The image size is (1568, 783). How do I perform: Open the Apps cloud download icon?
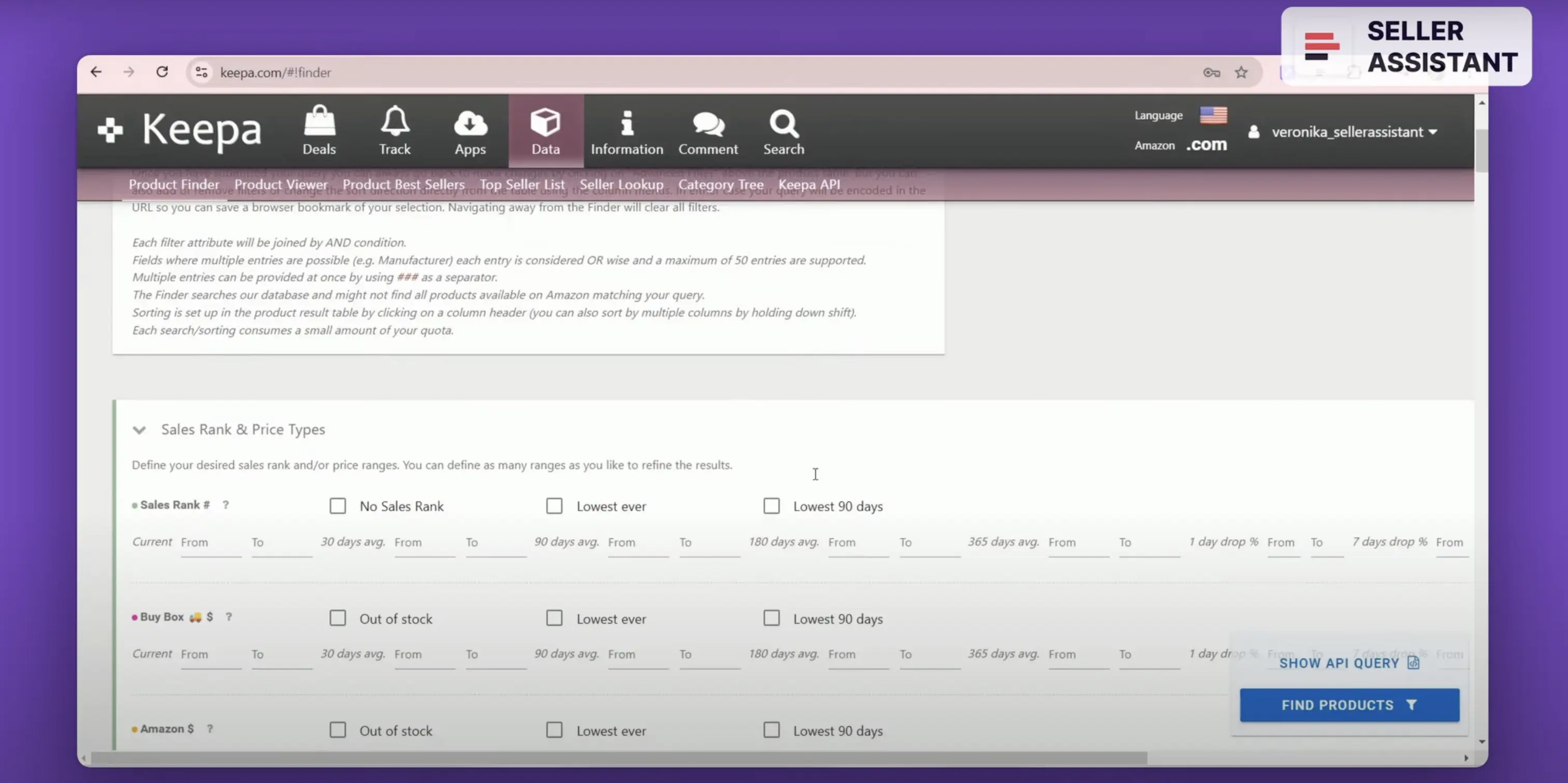coord(470,123)
